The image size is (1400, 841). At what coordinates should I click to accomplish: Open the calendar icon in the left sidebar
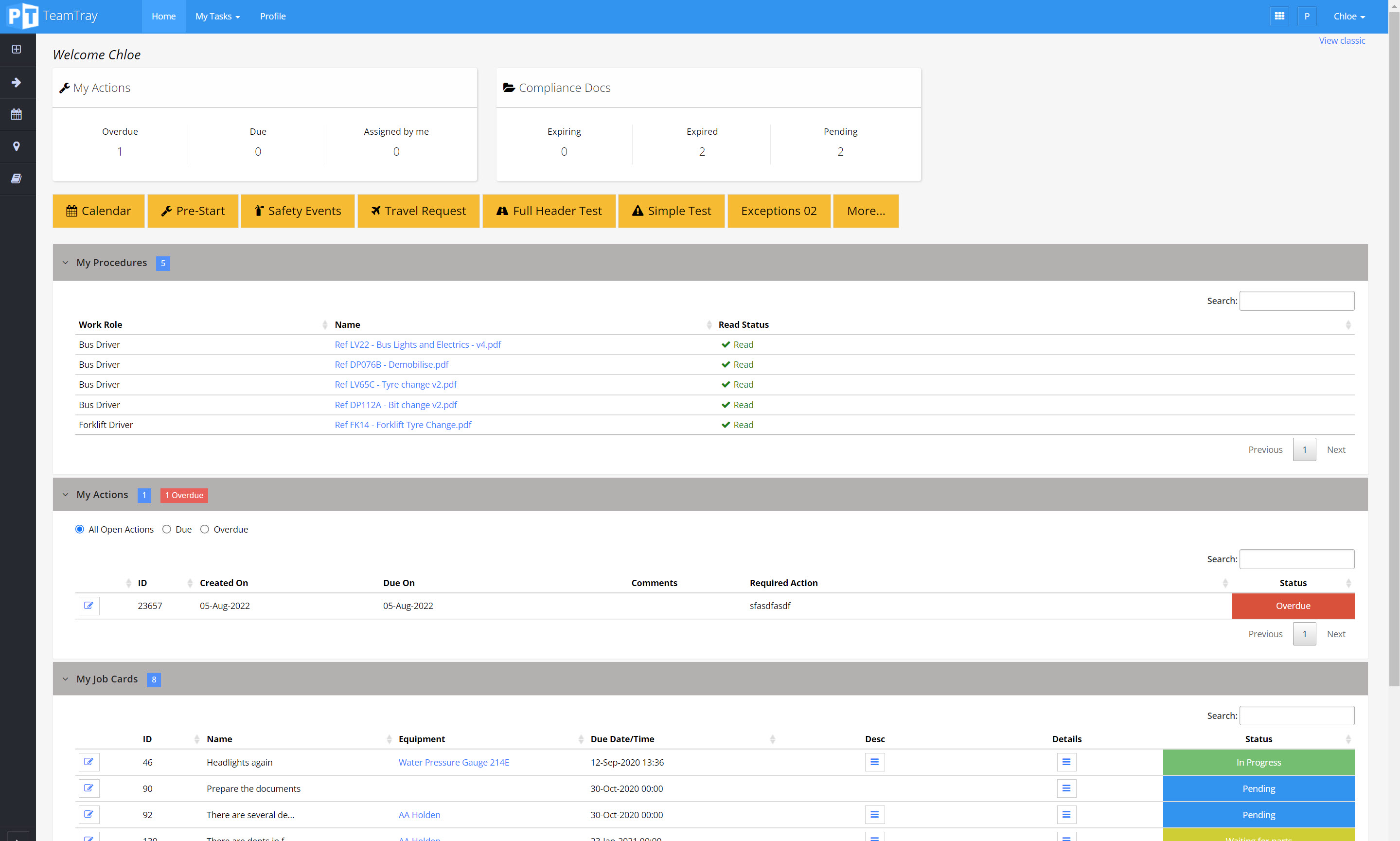coord(17,114)
